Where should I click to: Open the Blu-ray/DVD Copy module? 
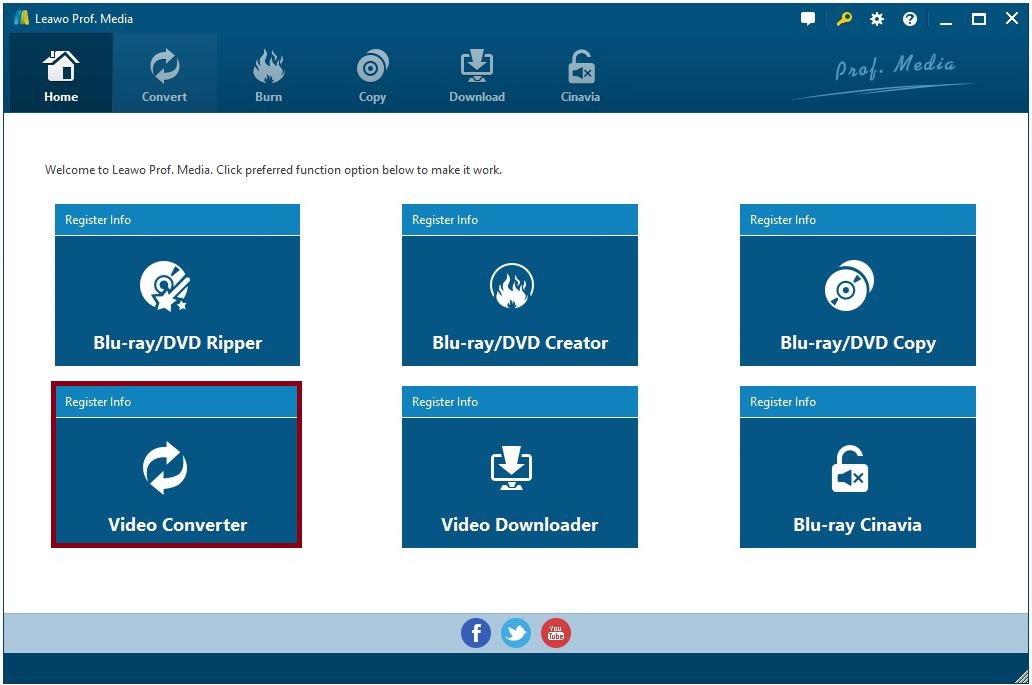point(856,300)
